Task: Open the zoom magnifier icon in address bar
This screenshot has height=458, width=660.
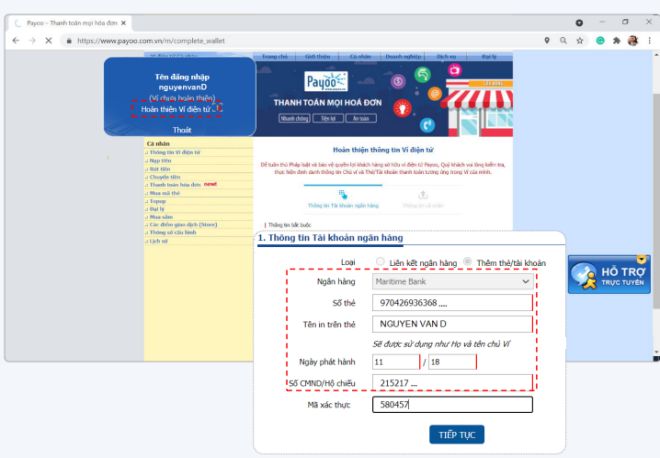Action: (x=563, y=40)
